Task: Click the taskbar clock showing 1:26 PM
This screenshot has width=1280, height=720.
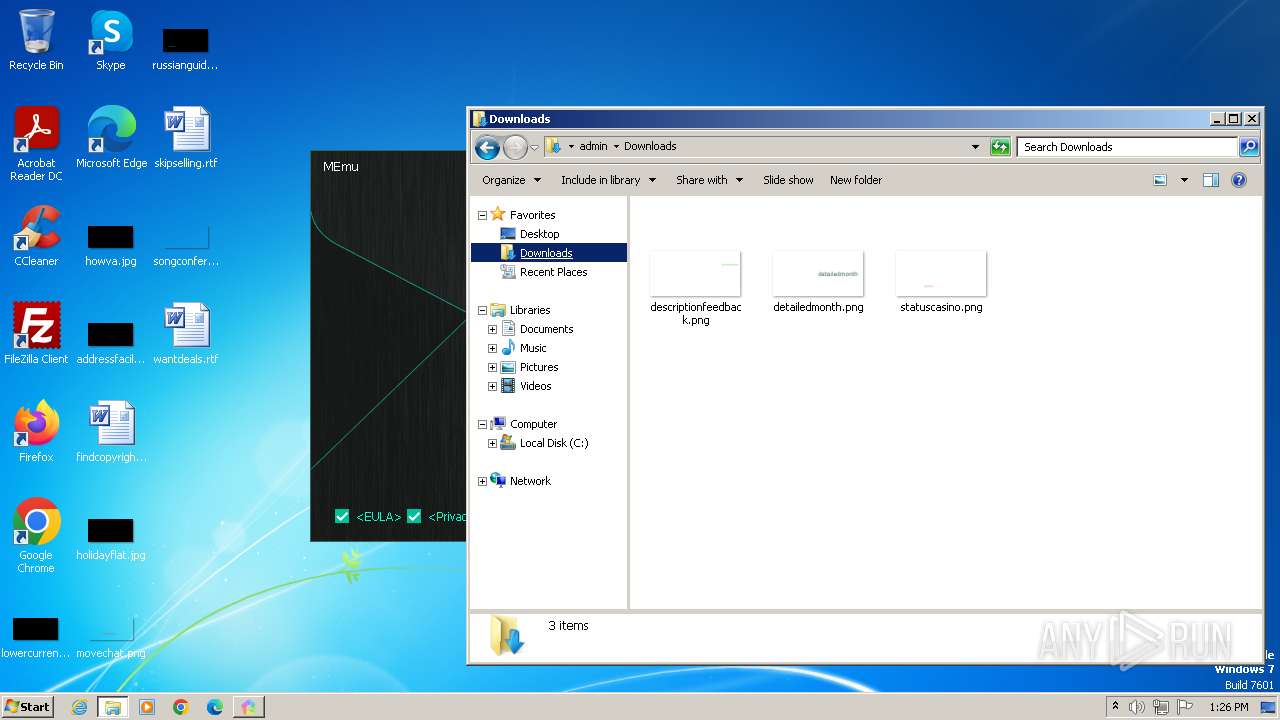Action: point(1228,707)
